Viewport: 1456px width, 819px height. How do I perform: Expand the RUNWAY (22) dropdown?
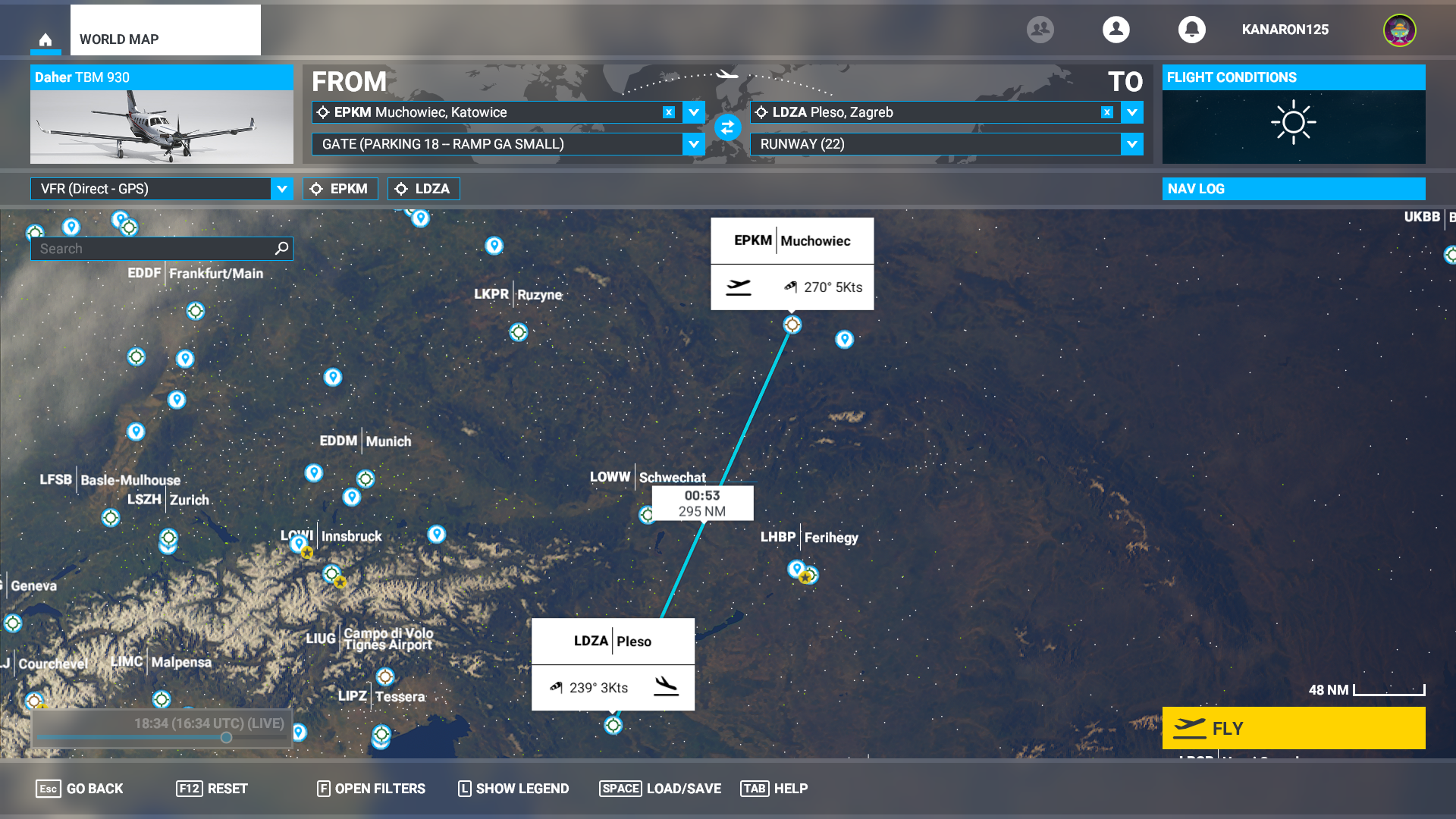(1131, 144)
